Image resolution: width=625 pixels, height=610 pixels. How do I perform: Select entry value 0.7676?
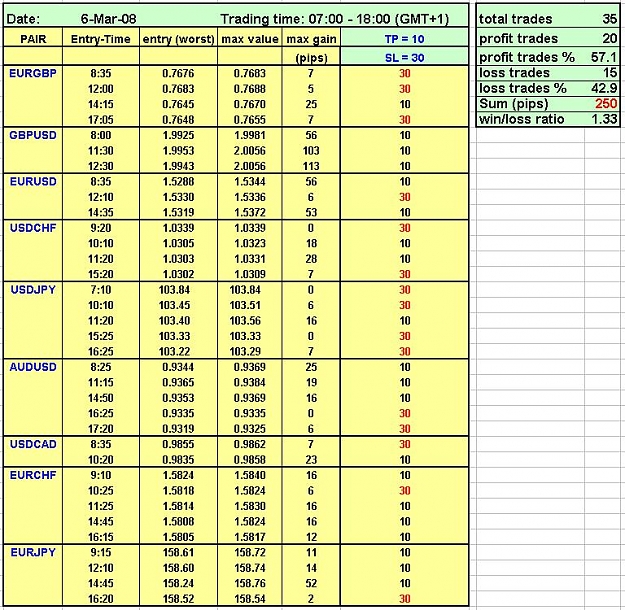(178, 73)
